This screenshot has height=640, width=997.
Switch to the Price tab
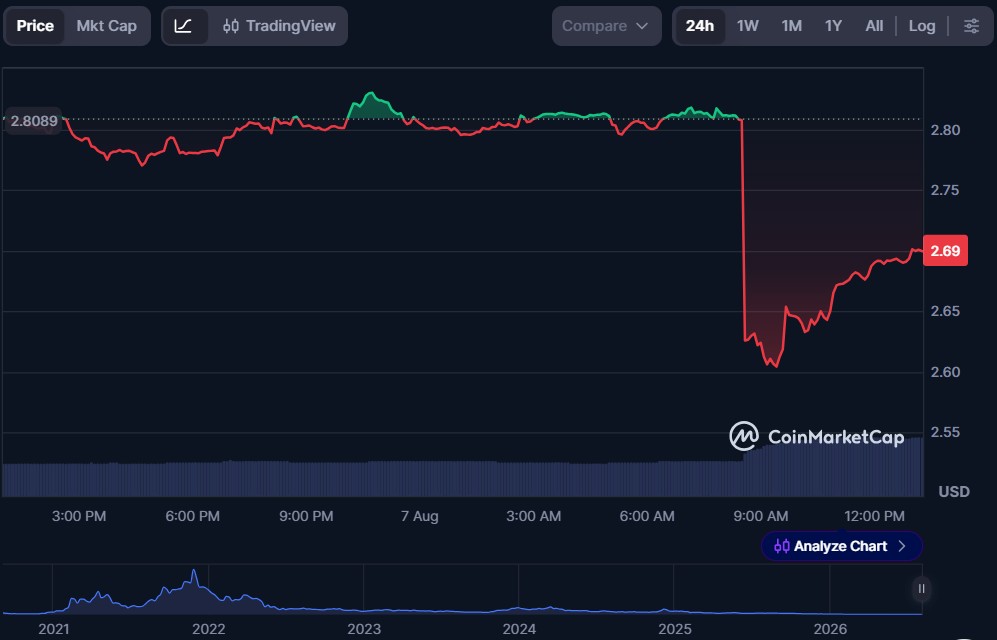coord(35,26)
